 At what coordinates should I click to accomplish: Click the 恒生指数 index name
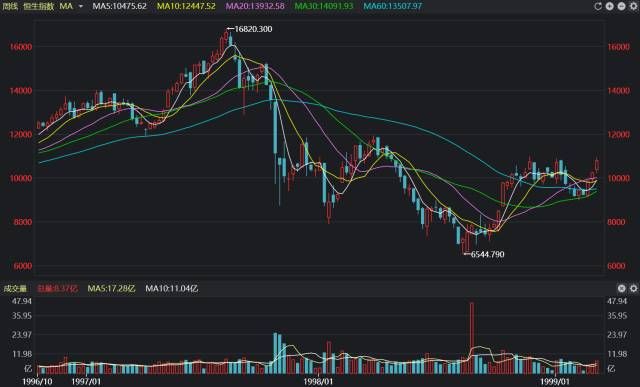[x=39, y=6]
